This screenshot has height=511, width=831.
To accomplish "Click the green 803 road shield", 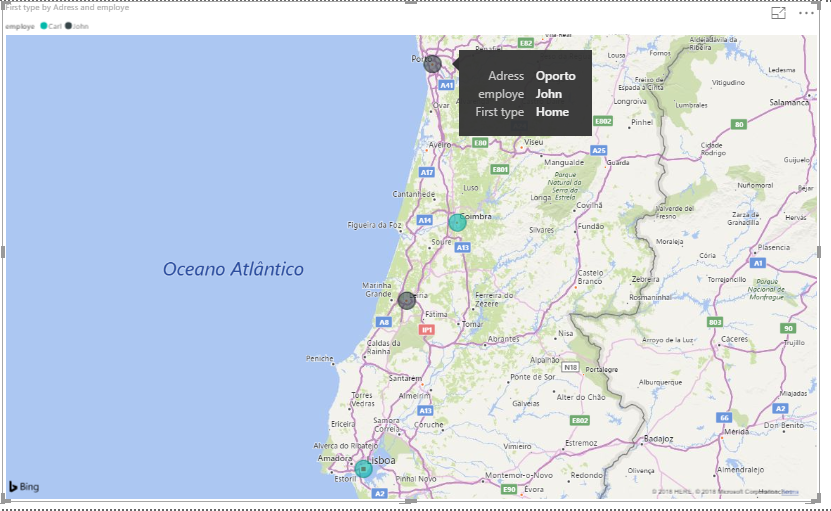I will coord(715,322).
